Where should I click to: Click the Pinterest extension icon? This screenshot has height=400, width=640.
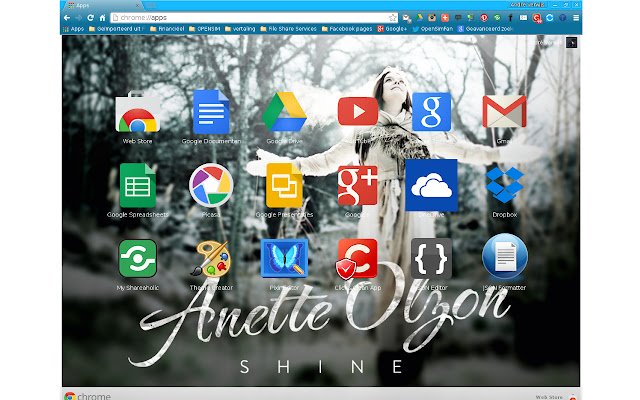point(484,18)
